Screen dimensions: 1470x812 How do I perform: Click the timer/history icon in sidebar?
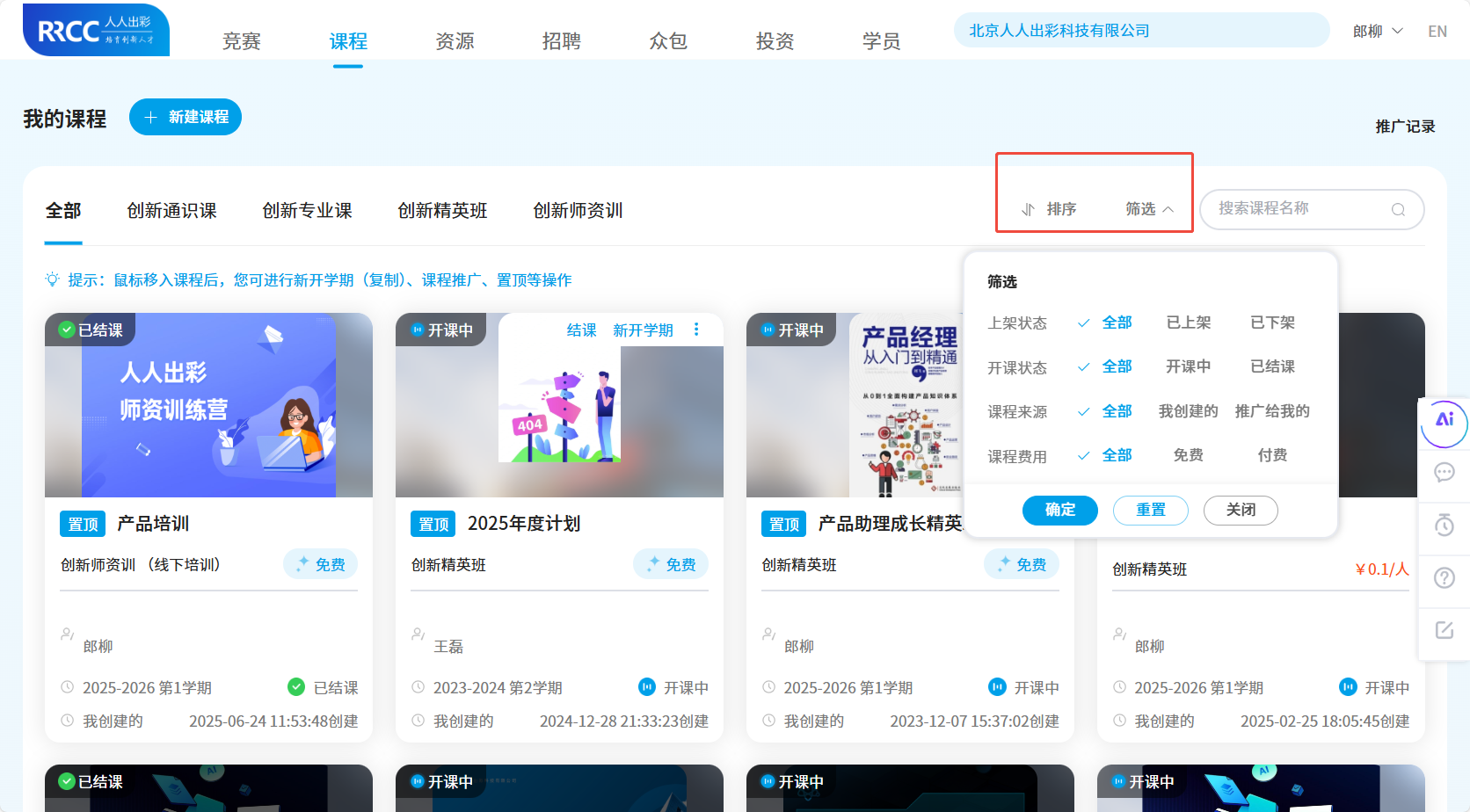1443,525
